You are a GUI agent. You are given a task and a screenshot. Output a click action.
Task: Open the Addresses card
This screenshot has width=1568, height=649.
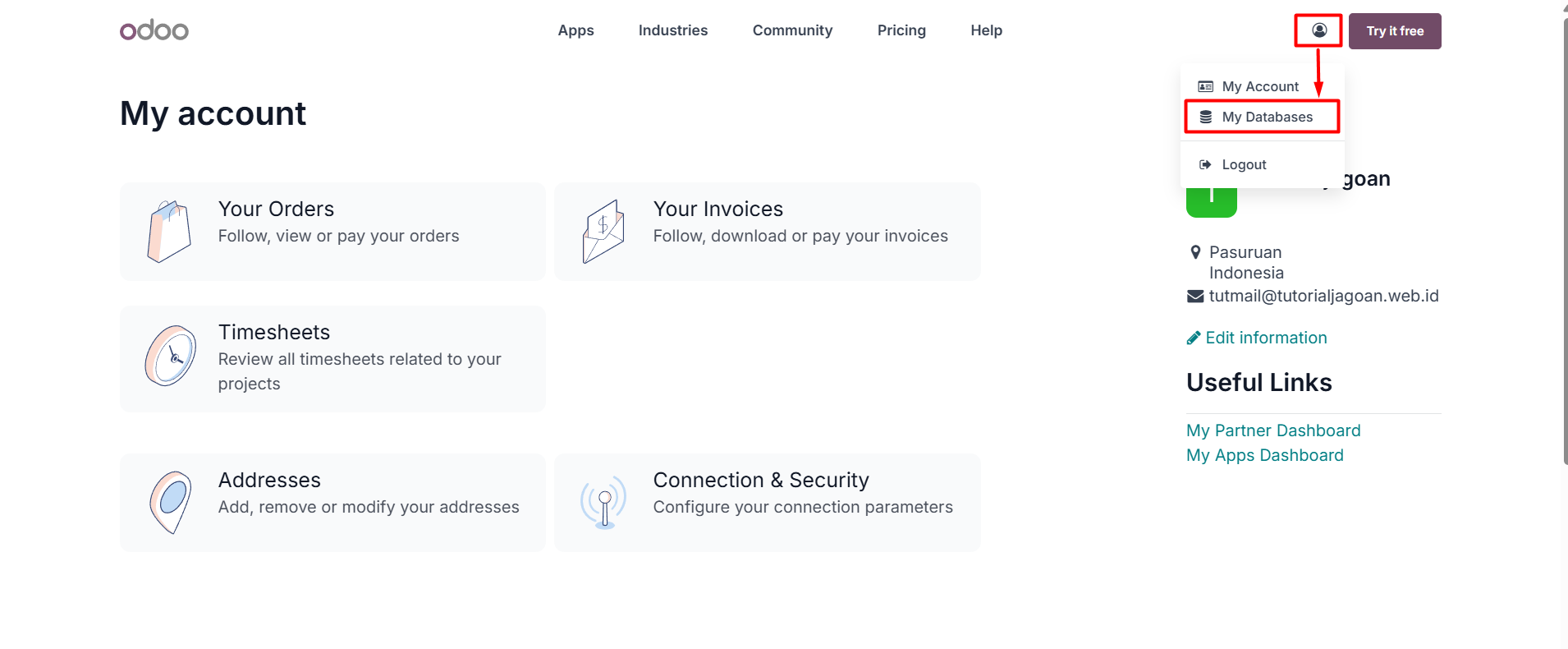coord(332,503)
